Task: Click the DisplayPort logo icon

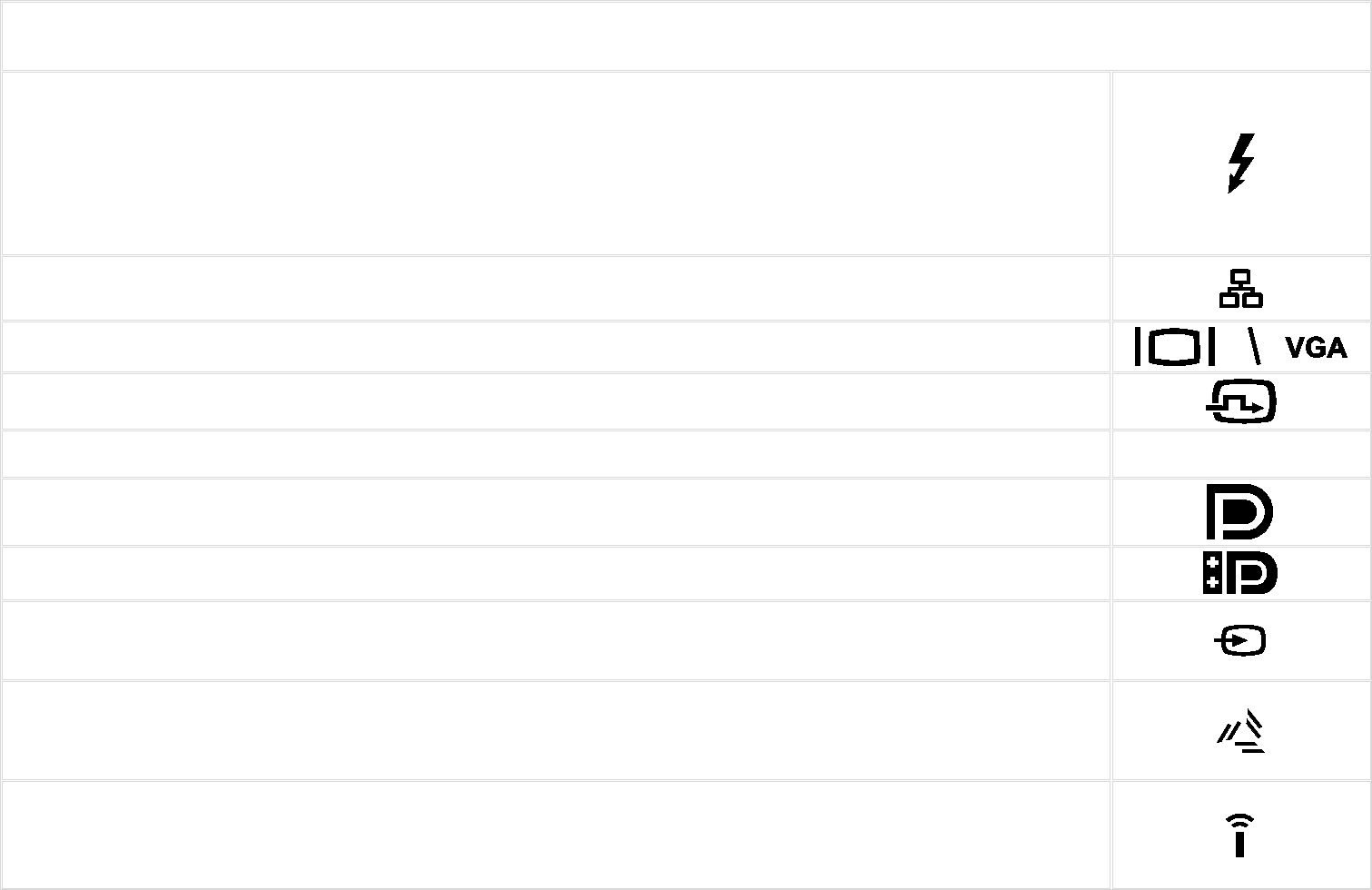Action: click(x=1239, y=512)
